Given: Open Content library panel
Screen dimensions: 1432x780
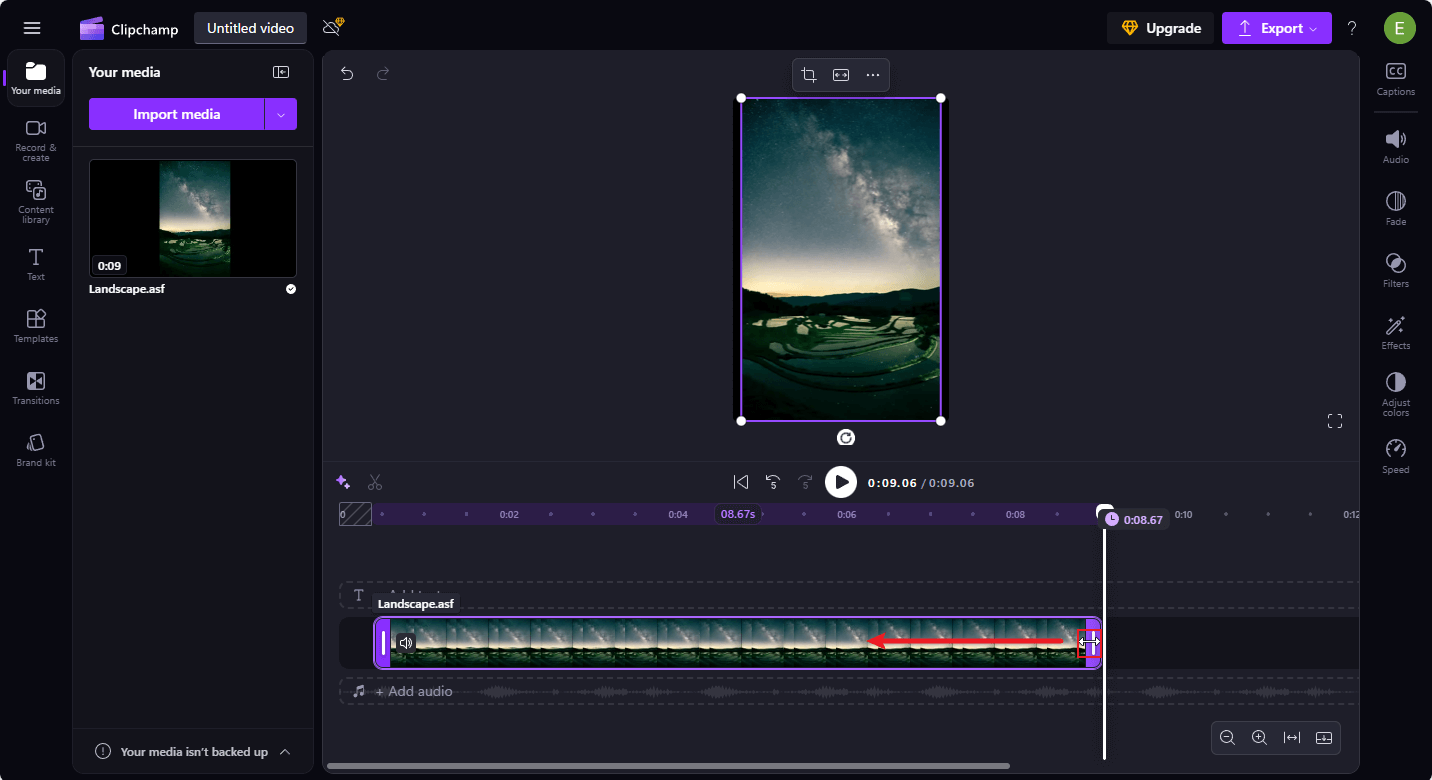Looking at the screenshot, I should pos(36,202).
